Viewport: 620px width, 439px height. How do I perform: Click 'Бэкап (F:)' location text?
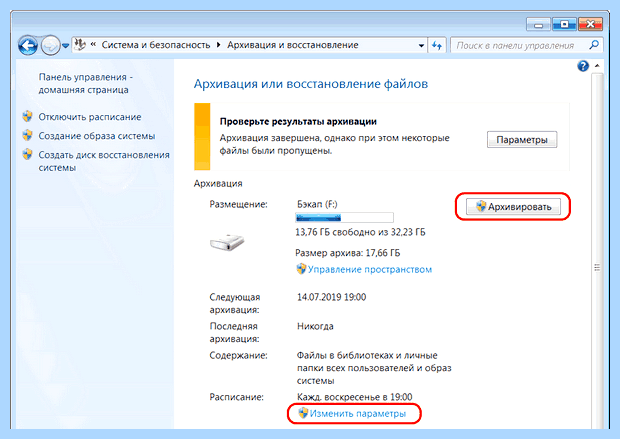pos(317,204)
